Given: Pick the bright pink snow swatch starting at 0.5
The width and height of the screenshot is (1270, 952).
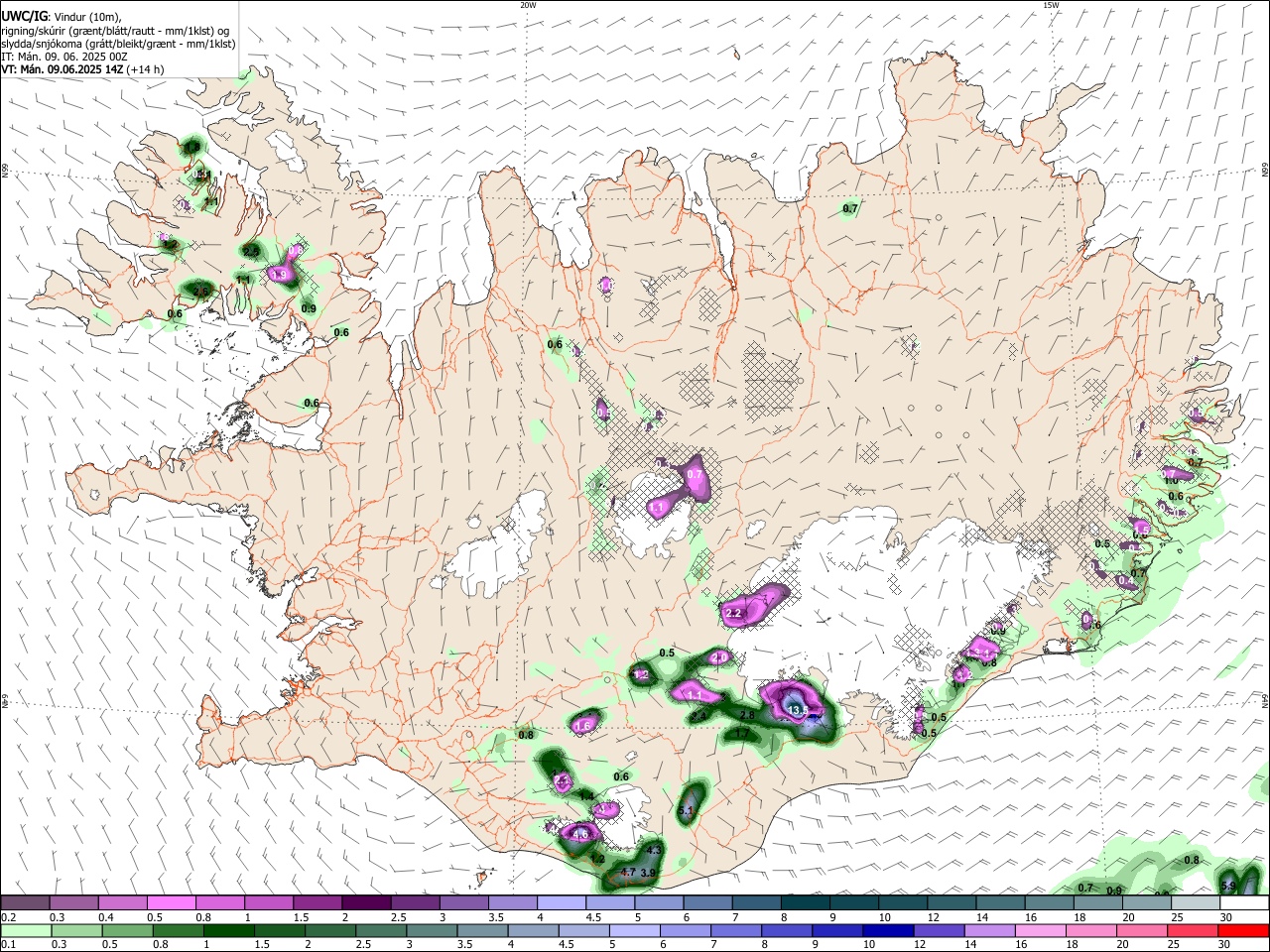Looking at the screenshot, I should [171, 902].
